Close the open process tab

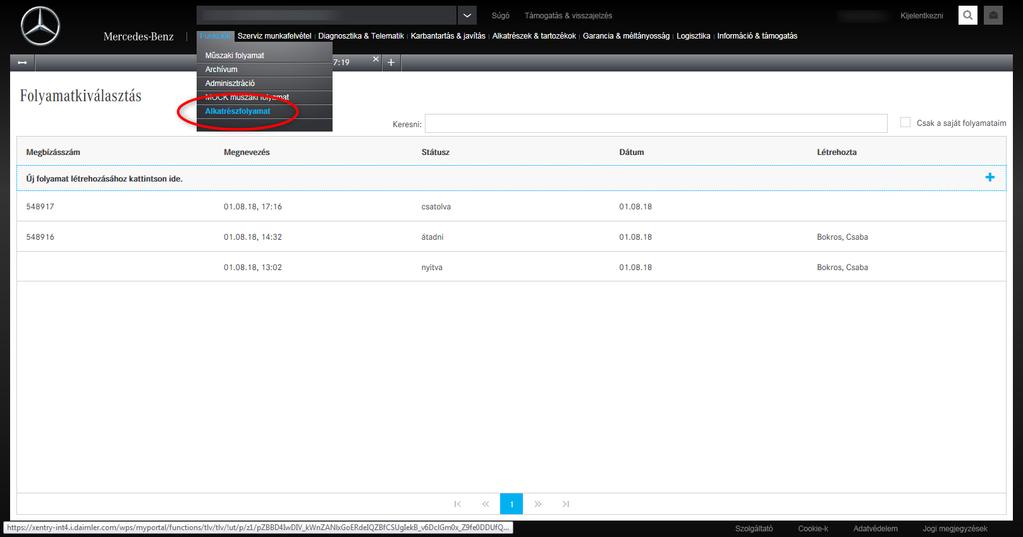coord(375,59)
